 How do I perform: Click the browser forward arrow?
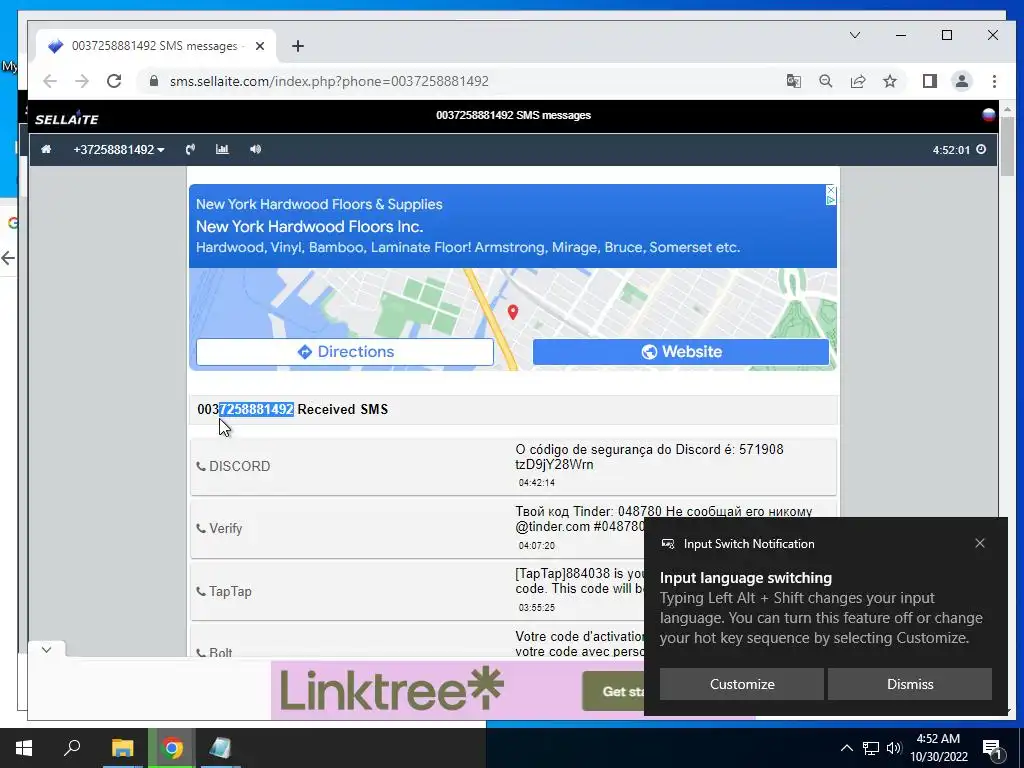point(82,81)
